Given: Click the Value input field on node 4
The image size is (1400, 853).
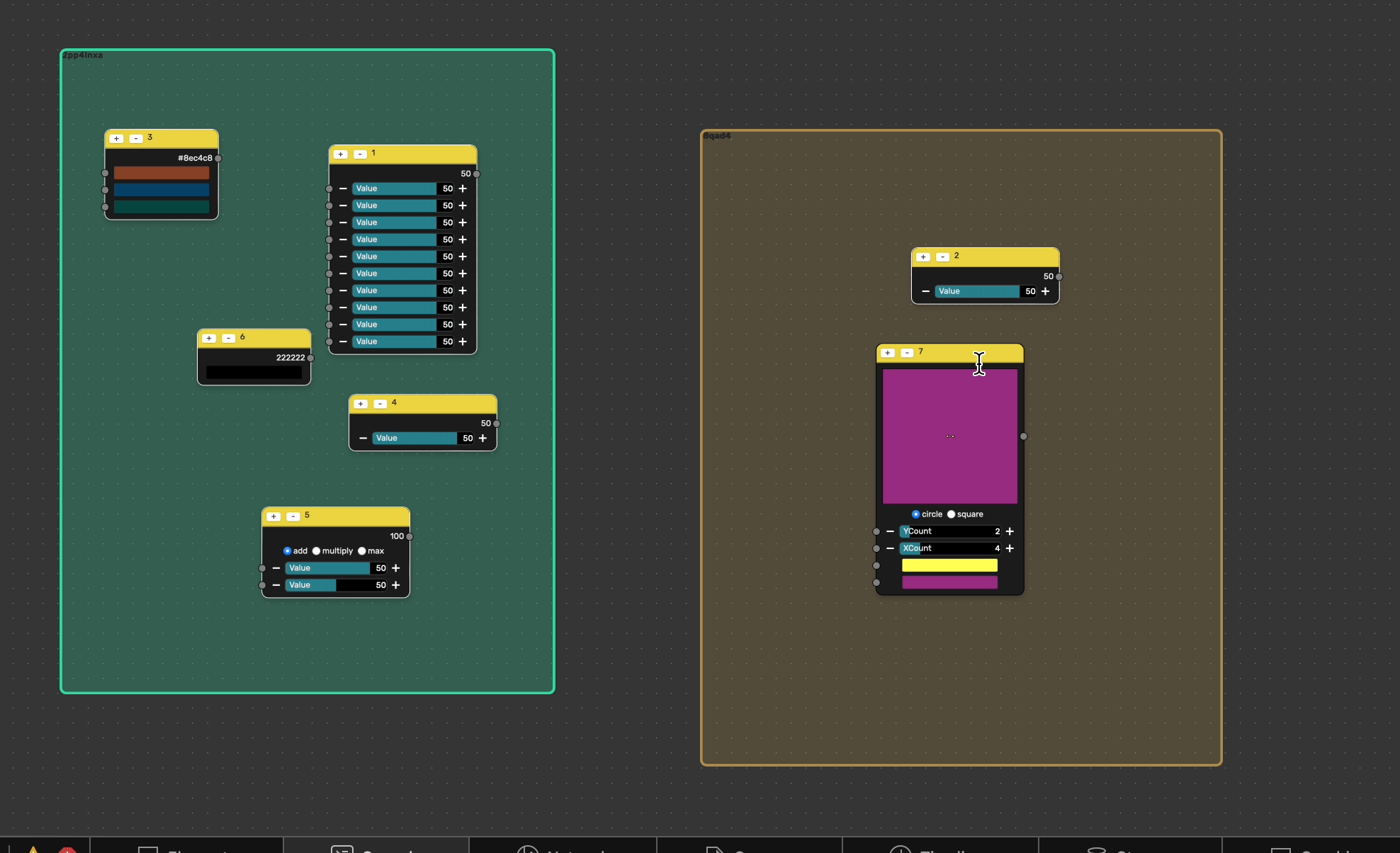Looking at the screenshot, I should (x=416, y=438).
